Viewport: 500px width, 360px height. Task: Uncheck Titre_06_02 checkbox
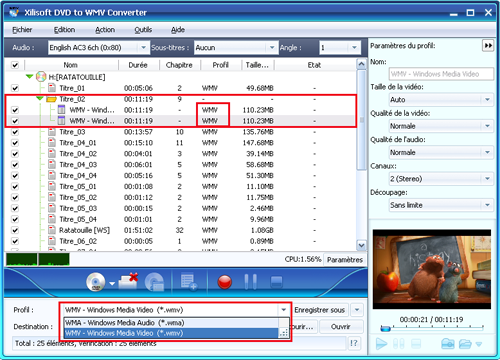15,241
